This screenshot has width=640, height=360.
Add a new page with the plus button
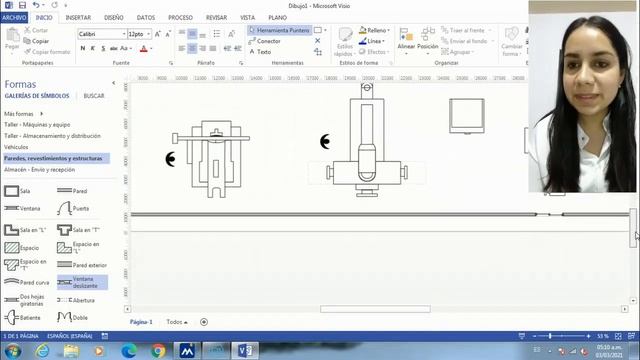click(x=204, y=322)
